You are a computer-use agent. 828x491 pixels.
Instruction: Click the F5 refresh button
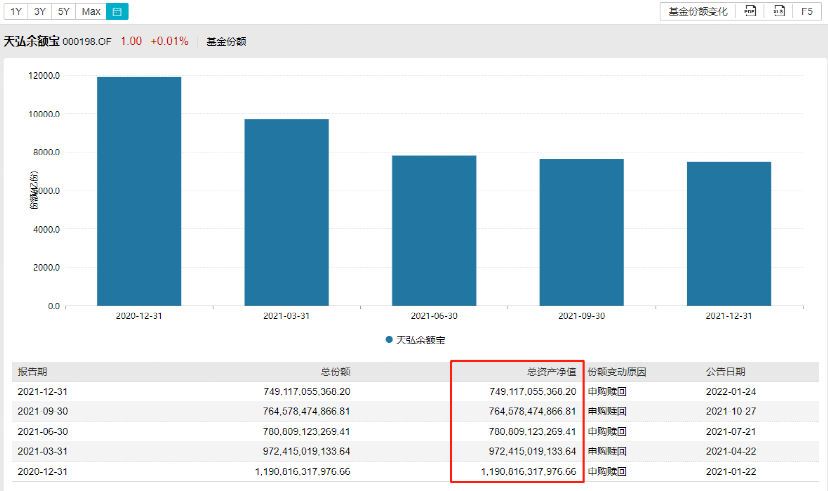click(x=807, y=12)
